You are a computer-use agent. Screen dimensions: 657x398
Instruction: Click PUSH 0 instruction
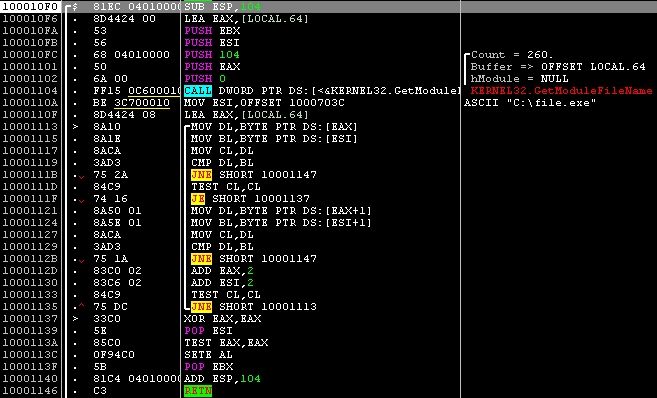coord(205,79)
